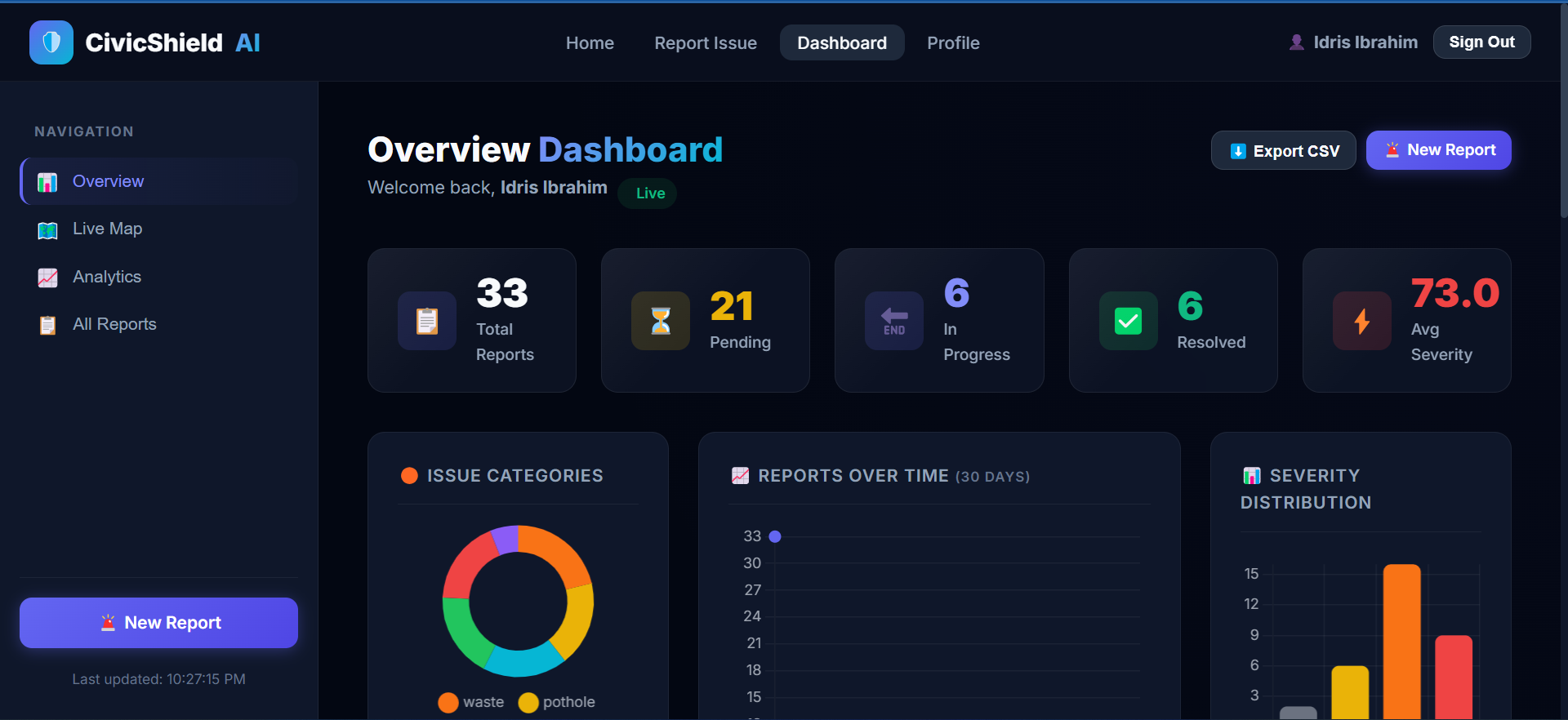Screen dimensions: 1568x720
Task: Click the 6 Resolved value
Action: pyautogui.click(x=1190, y=306)
